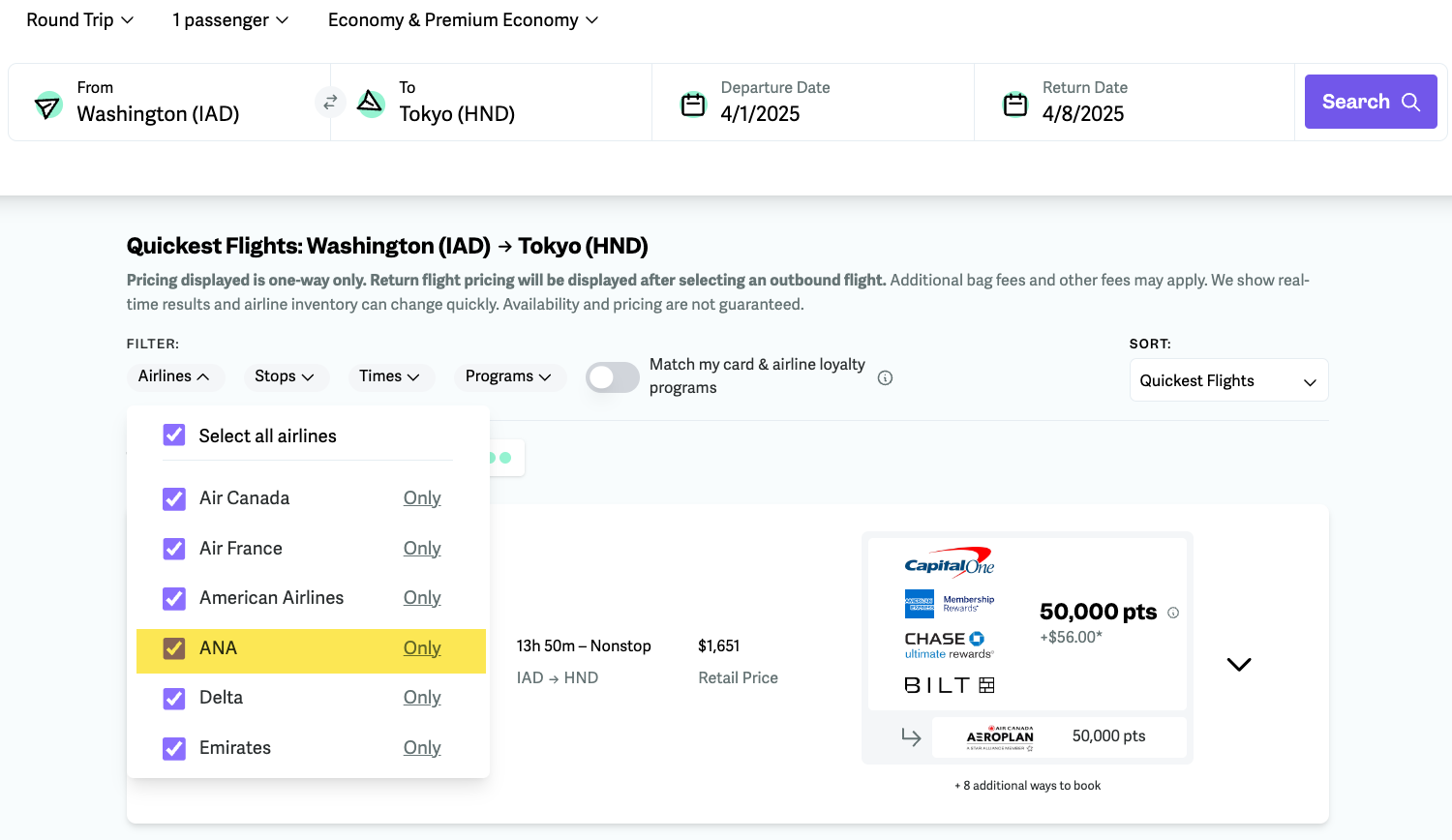Click '+ 8 additional ways to book'
The height and width of the screenshot is (840, 1452).
(1027, 786)
